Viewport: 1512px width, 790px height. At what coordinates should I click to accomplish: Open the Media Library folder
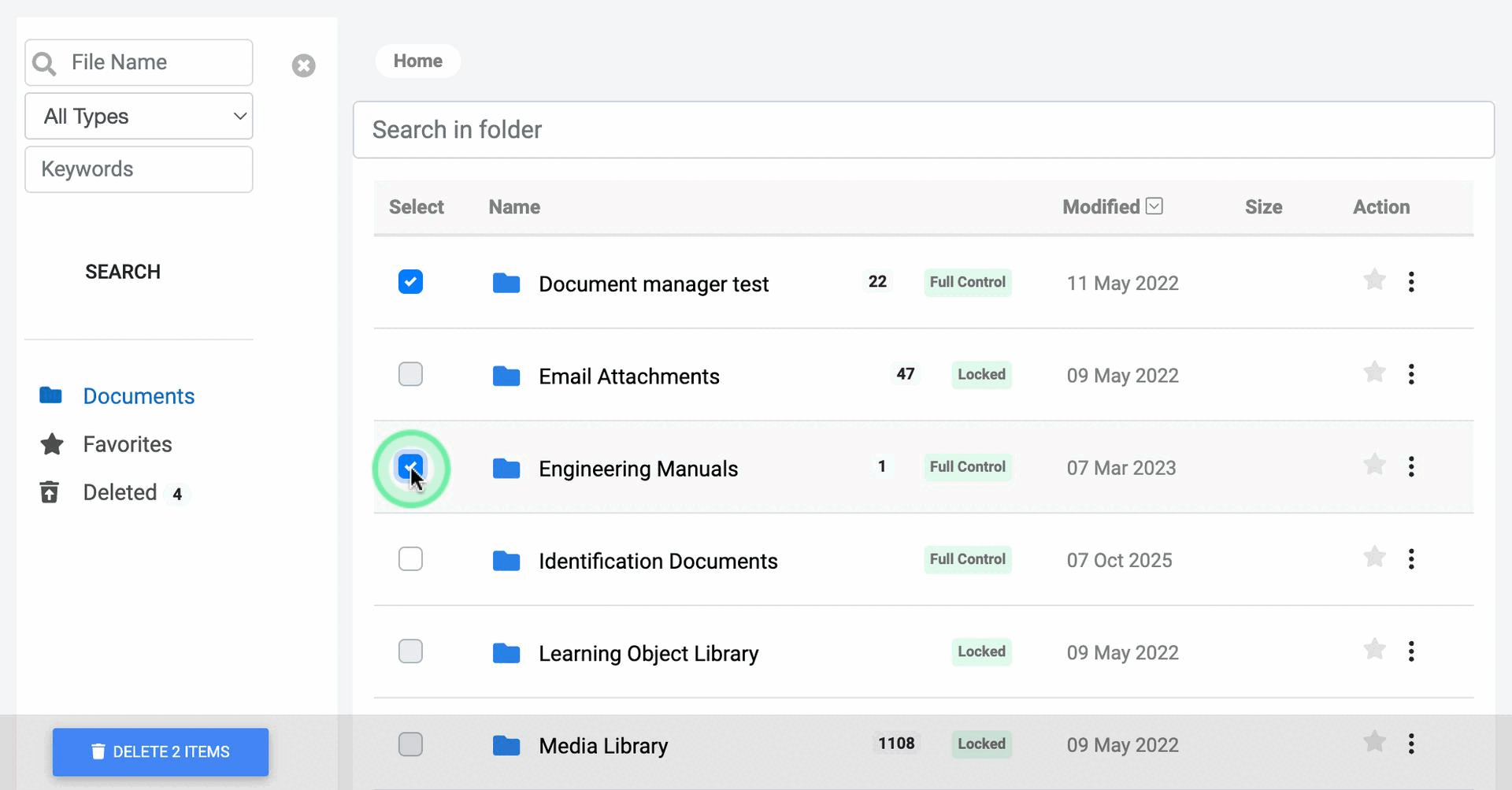pos(603,746)
